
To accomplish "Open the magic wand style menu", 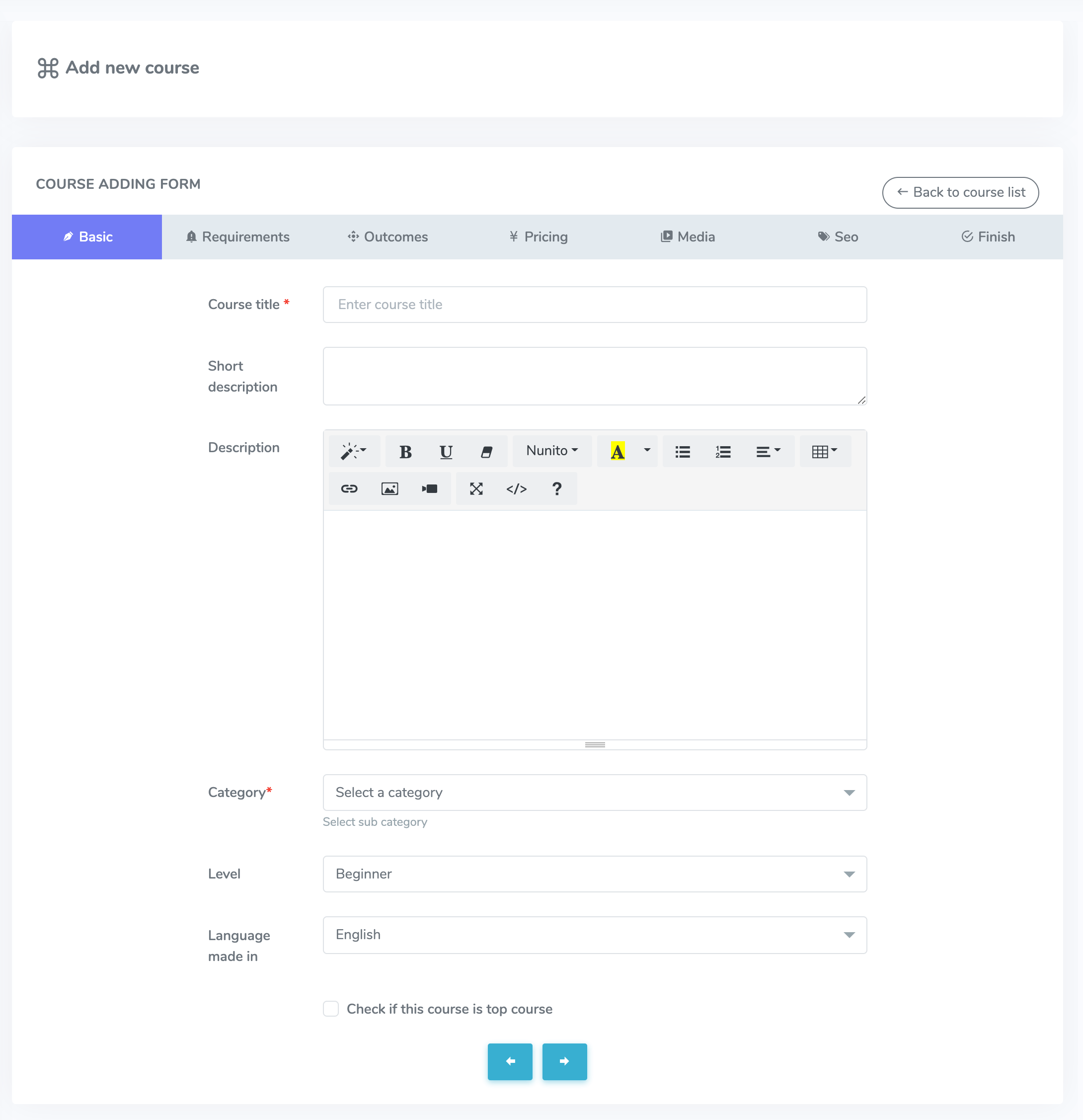I will click(x=354, y=451).
